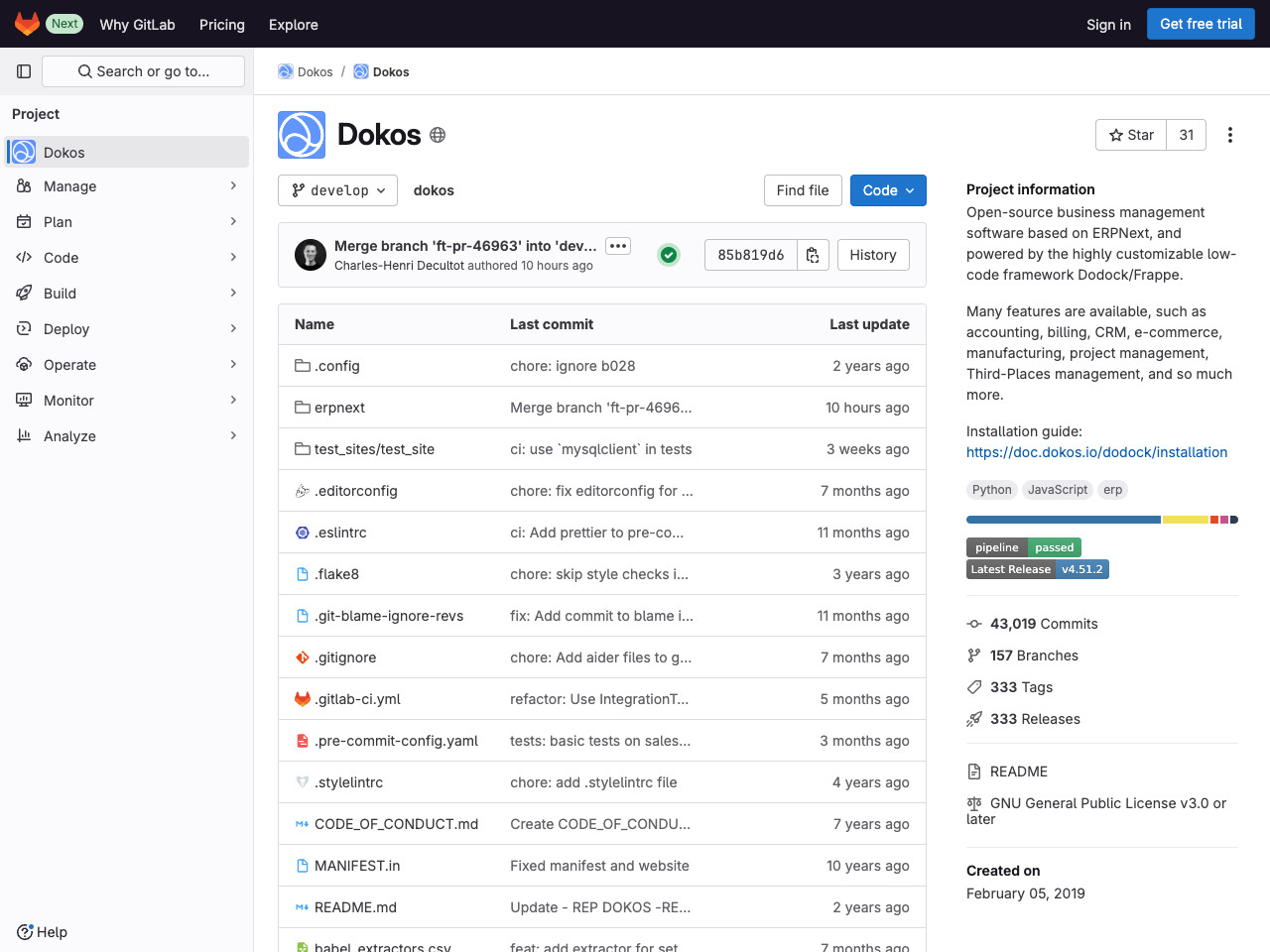The image size is (1270, 952).
Task: Click the .stylelintrc file icon
Action: pyautogui.click(x=303, y=782)
